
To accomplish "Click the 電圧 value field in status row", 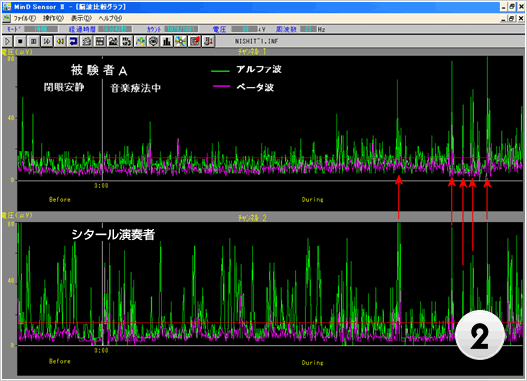I will point(245,29).
